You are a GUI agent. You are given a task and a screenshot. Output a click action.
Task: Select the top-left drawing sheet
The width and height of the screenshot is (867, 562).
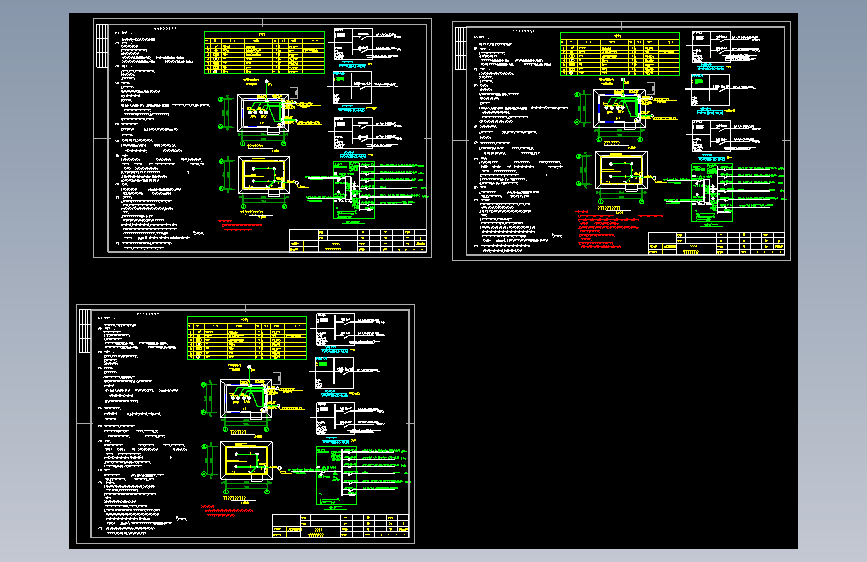pyautogui.click(x=263, y=138)
